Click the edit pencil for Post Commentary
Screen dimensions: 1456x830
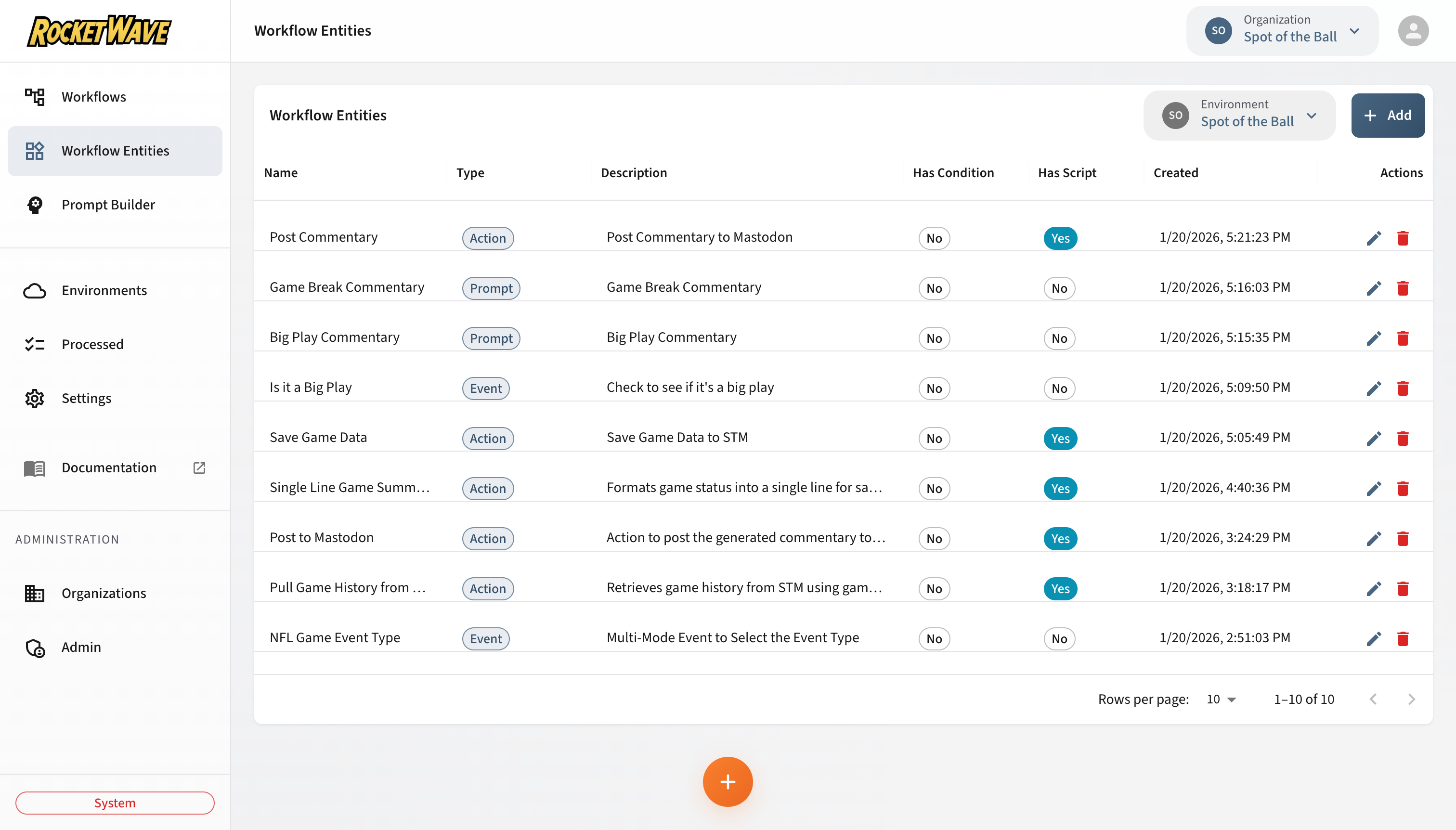pyautogui.click(x=1374, y=238)
